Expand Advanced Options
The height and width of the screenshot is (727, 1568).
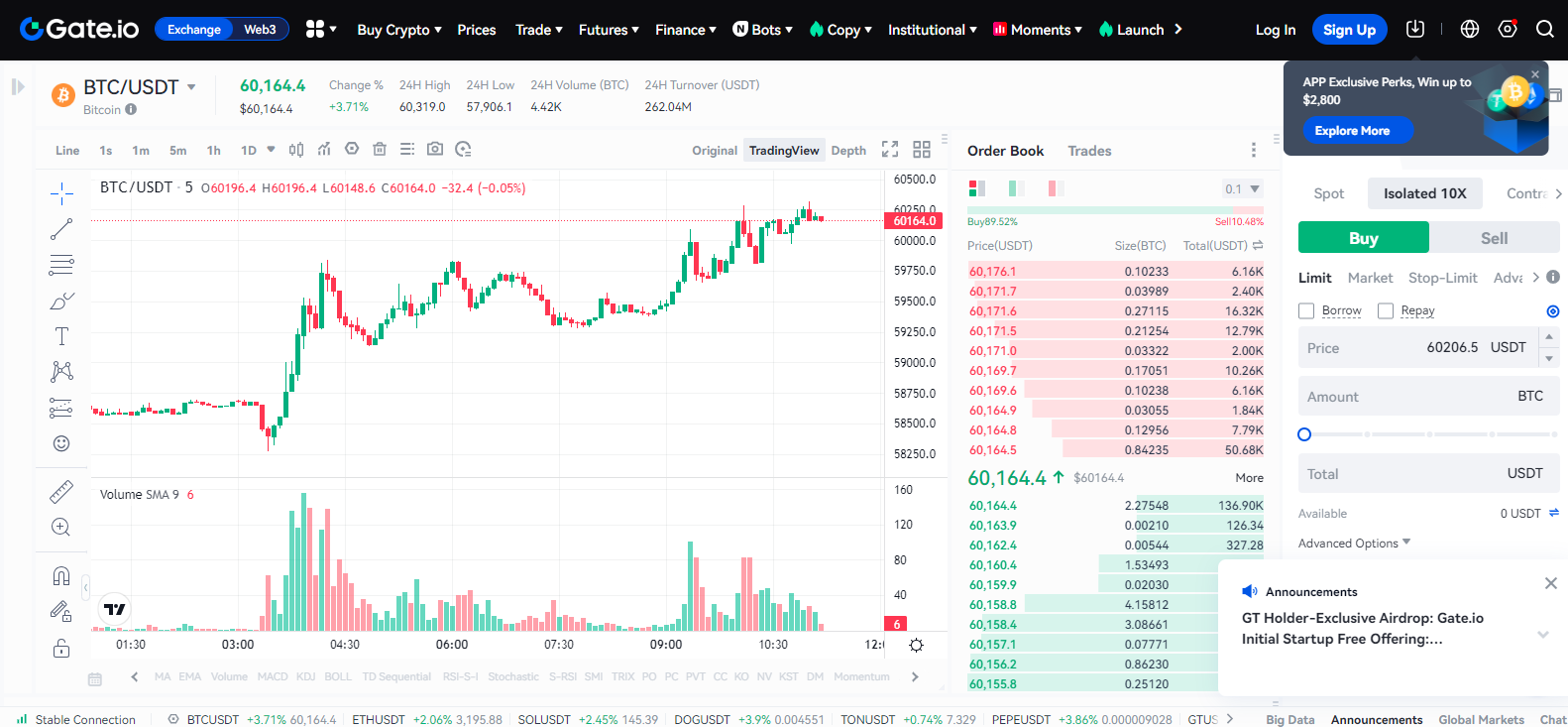click(1354, 543)
